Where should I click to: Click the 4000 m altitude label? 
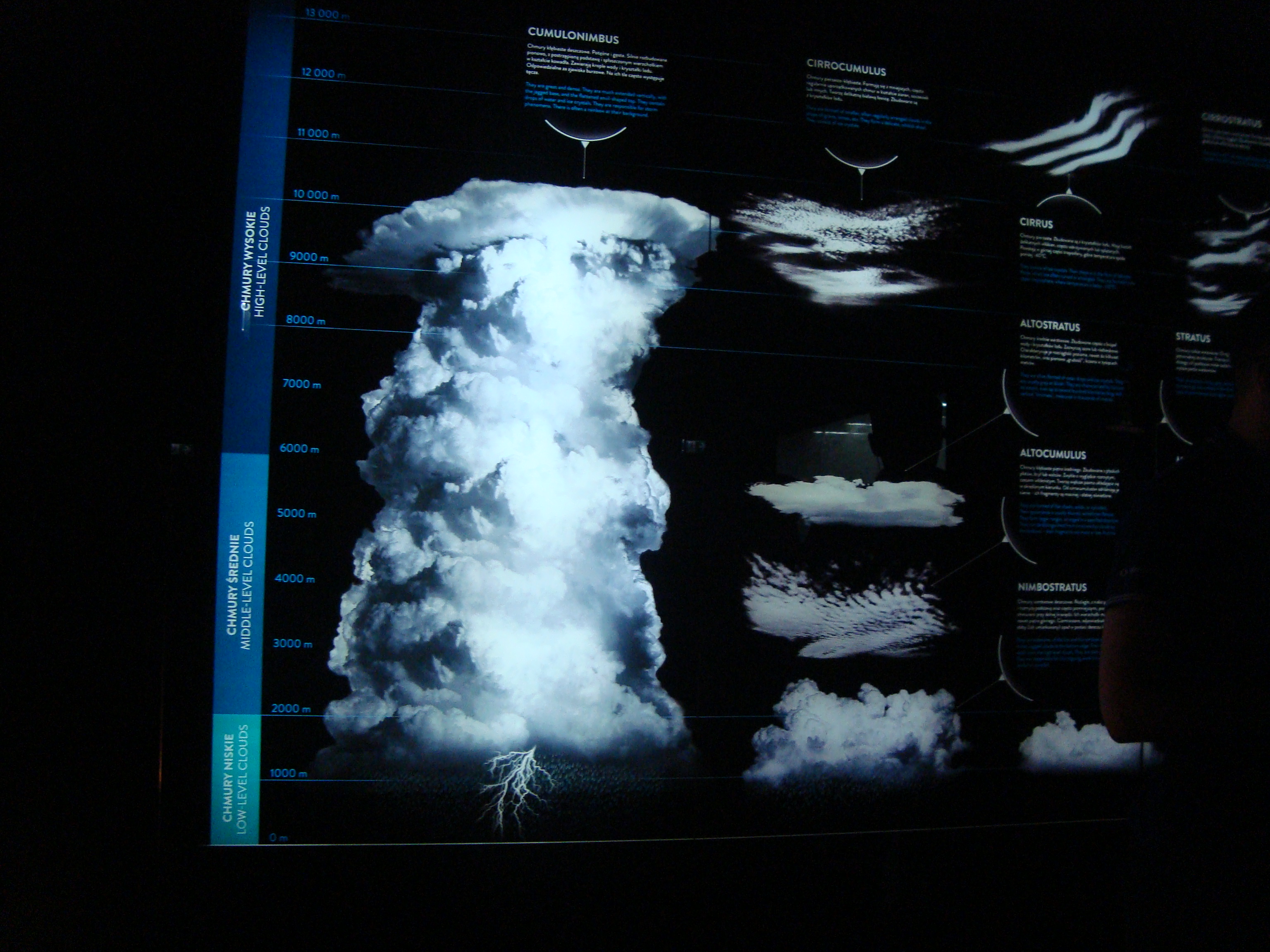(x=295, y=578)
